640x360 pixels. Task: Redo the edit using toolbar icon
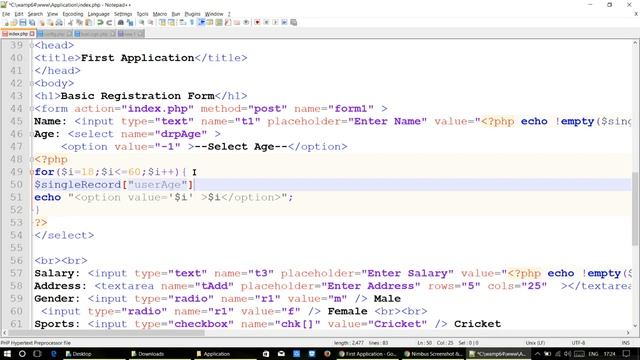tap(109, 22)
